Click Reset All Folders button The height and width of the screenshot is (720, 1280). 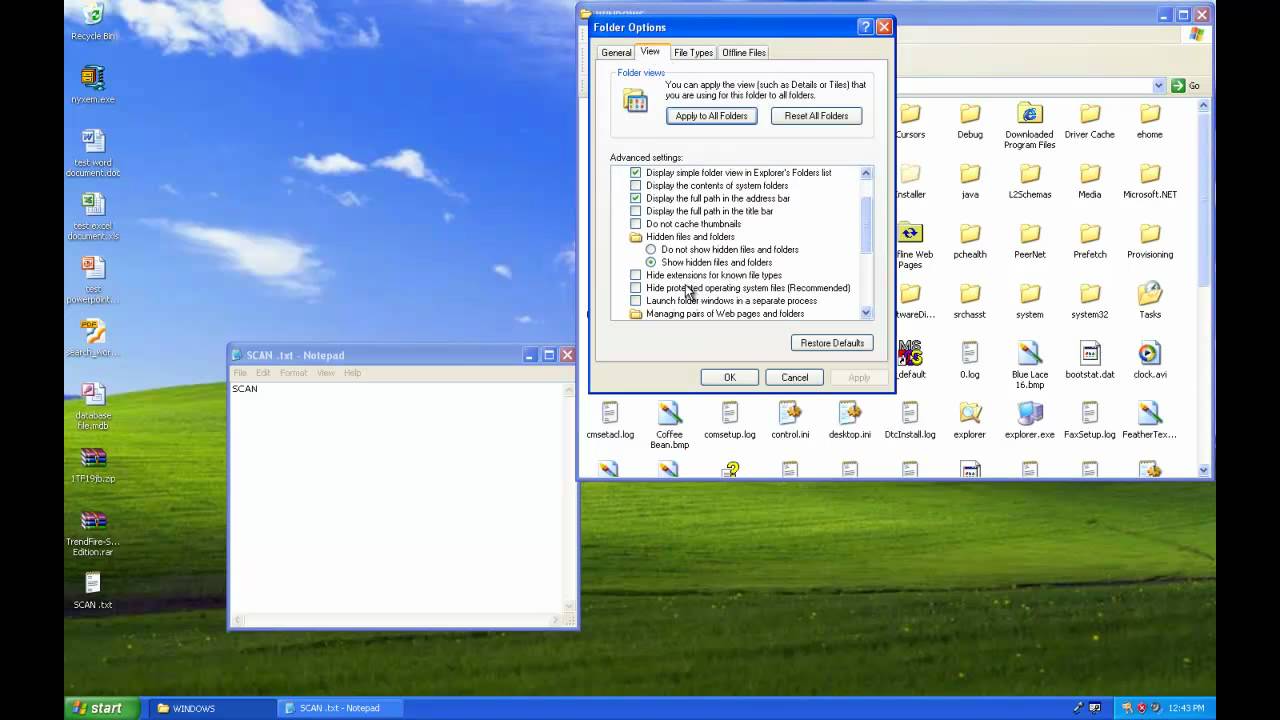click(x=816, y=116)
